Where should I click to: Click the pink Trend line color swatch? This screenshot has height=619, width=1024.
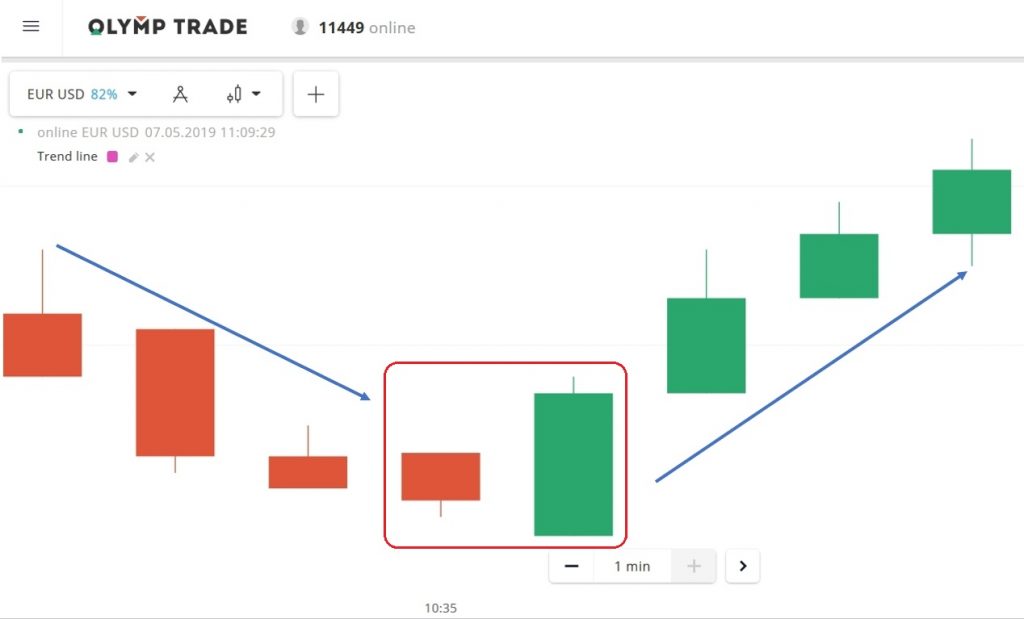112,157
